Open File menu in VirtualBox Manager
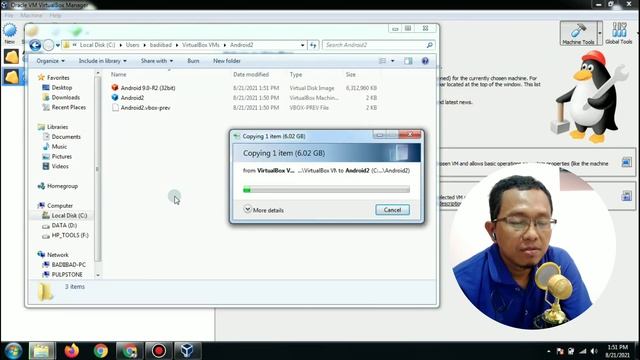This screenshot has height=360, width=640. pyautogui.click(x=9, y=16)
